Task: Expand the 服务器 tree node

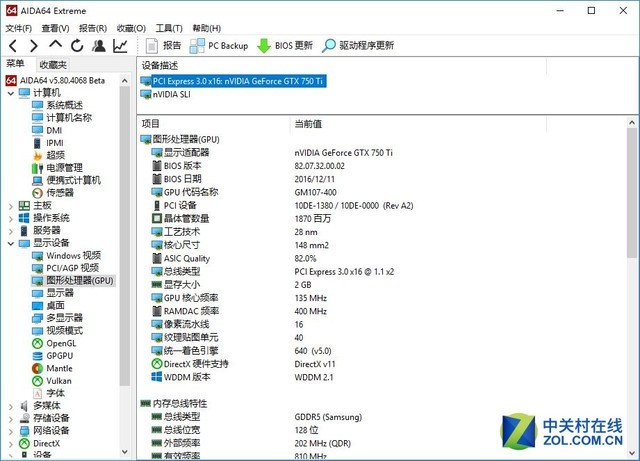Action: pyautogui.click(x=11, y=231)
